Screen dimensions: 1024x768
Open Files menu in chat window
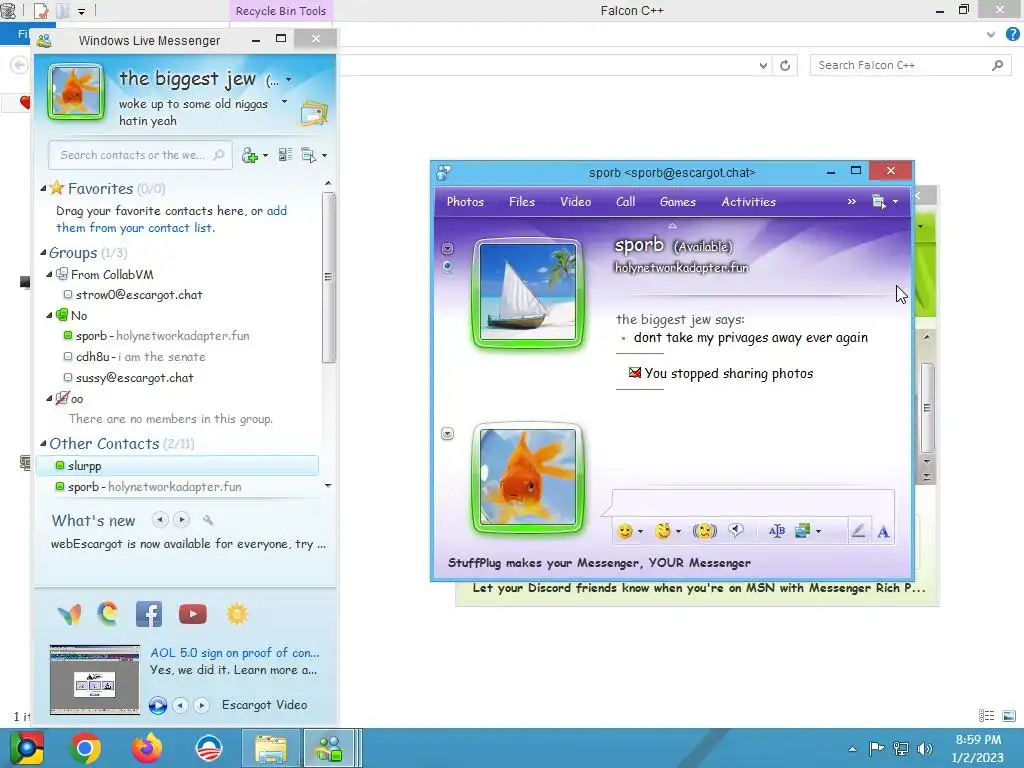coord(522,202)
